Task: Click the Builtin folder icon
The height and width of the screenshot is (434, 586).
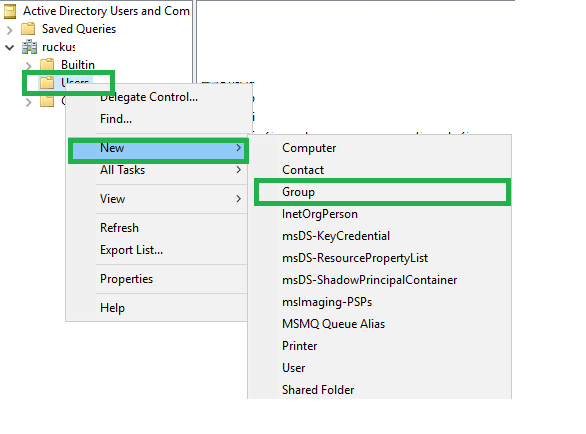Action: pyautogui.click(x=47, y=64)
